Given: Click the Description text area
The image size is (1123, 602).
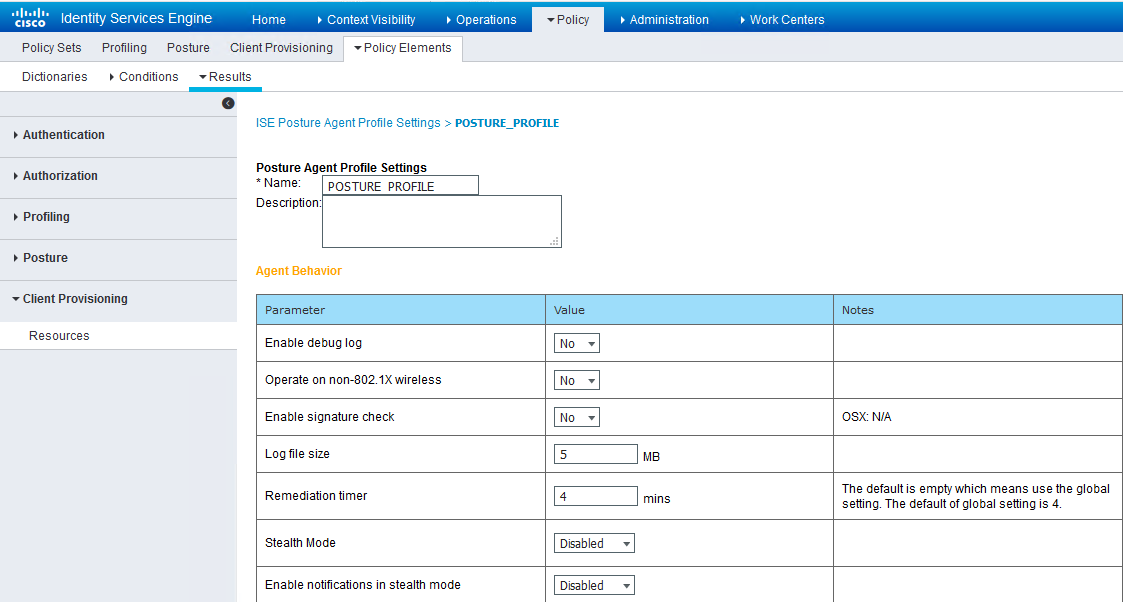Looking at the screenshot, I should pyautogui.click(x=442, y=221).
